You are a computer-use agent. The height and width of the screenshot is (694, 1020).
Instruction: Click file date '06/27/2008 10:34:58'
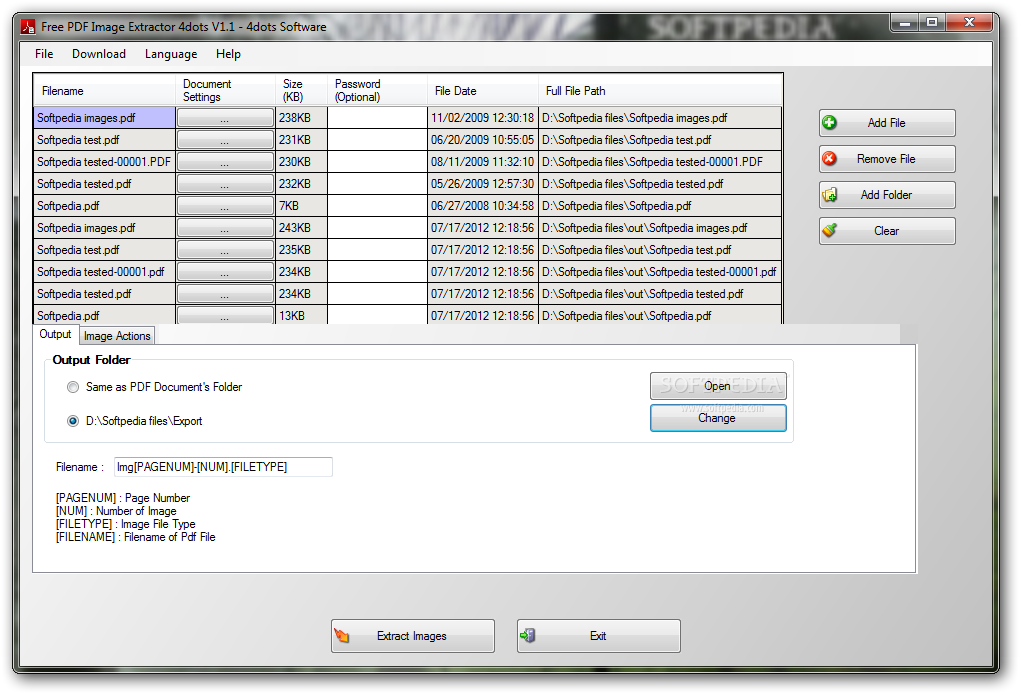pos(483,206)
